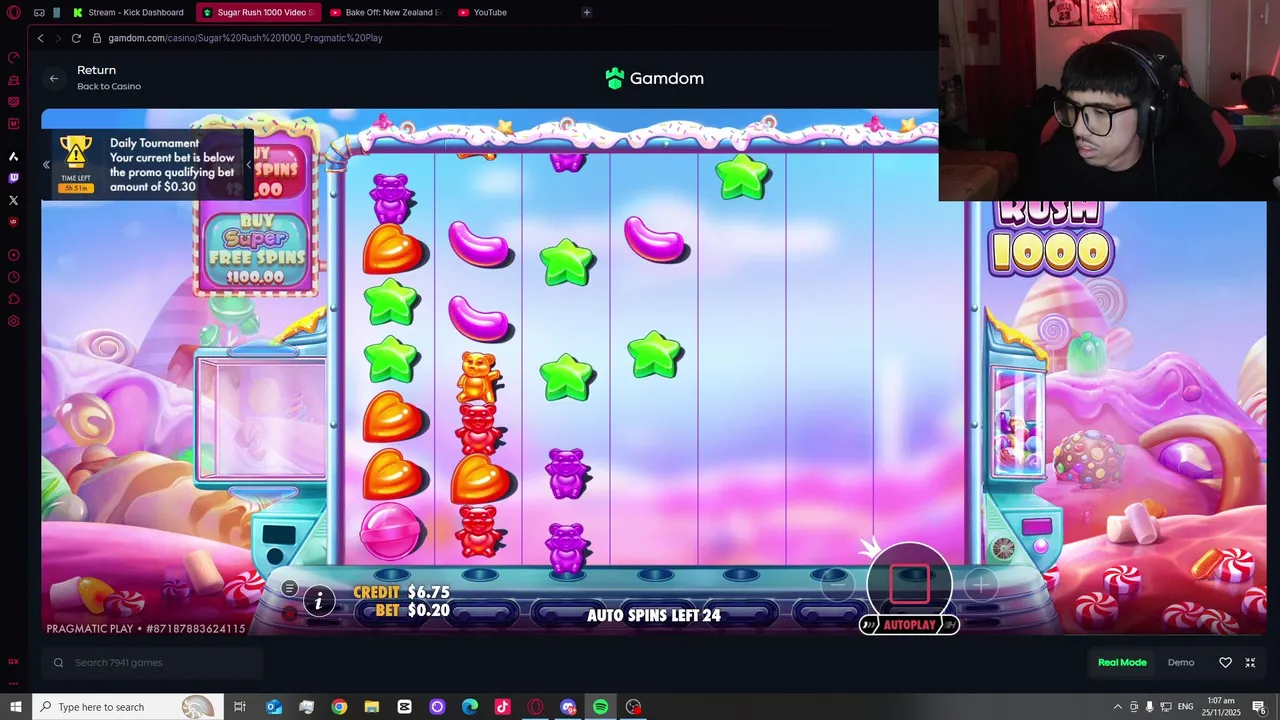
Task: Go back in browser history
Action: point(40,38)
